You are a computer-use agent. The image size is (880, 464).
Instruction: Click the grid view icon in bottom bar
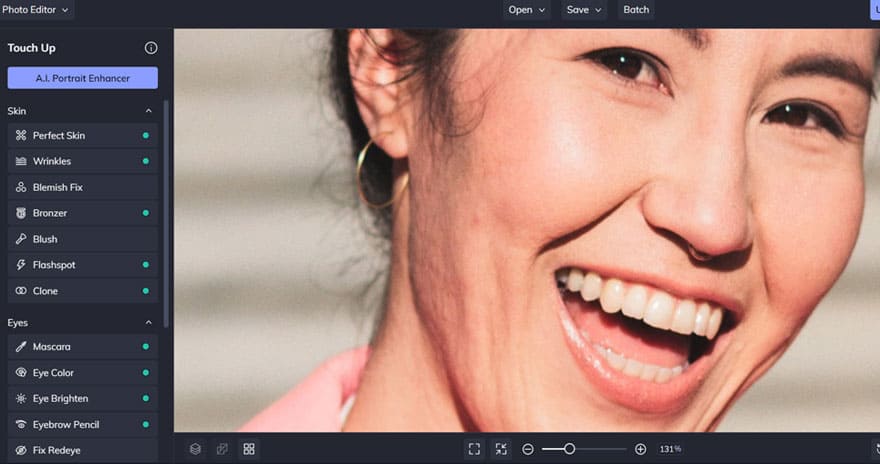point(249,449)
